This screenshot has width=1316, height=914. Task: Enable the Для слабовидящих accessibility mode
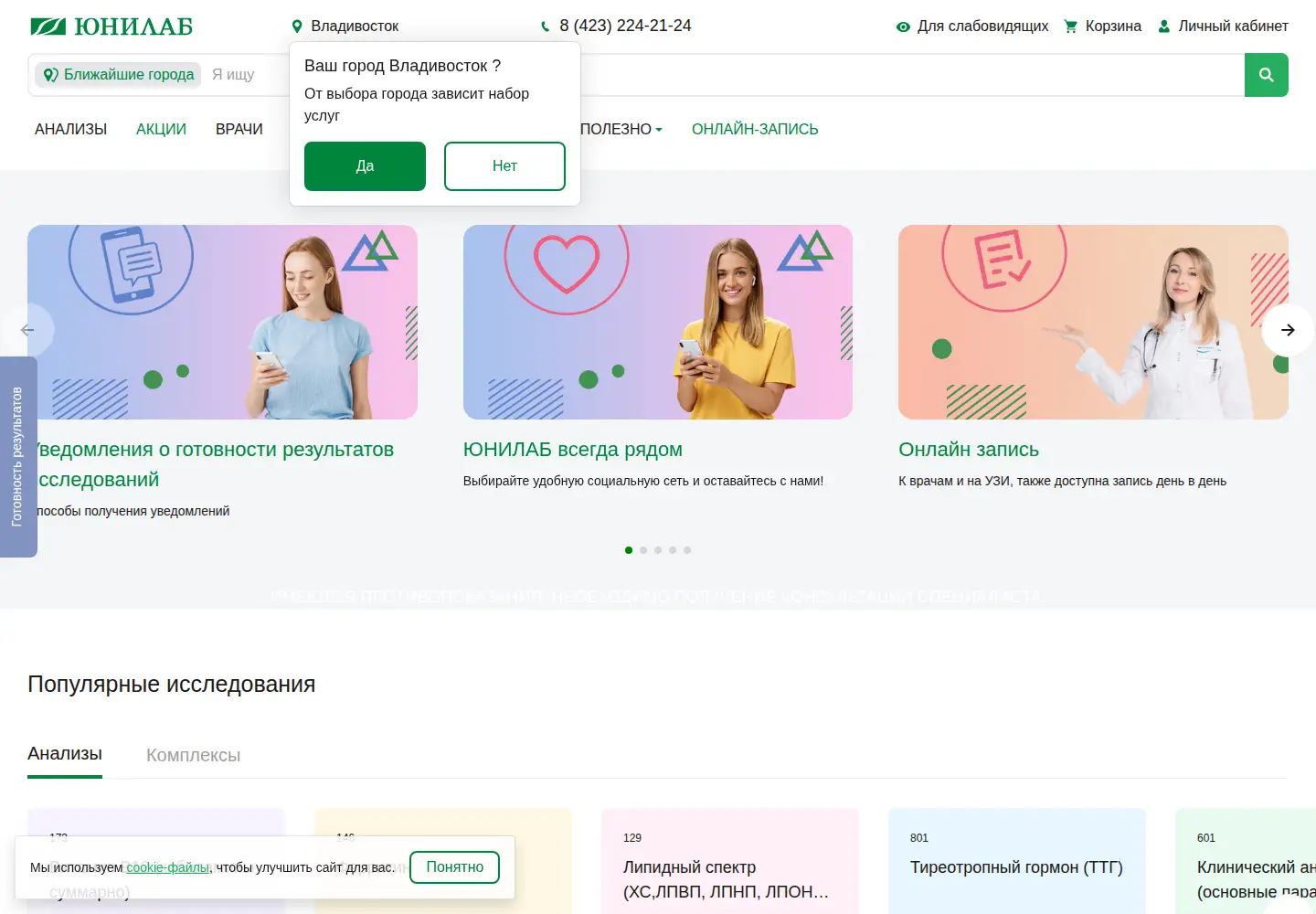coord(972,27)
